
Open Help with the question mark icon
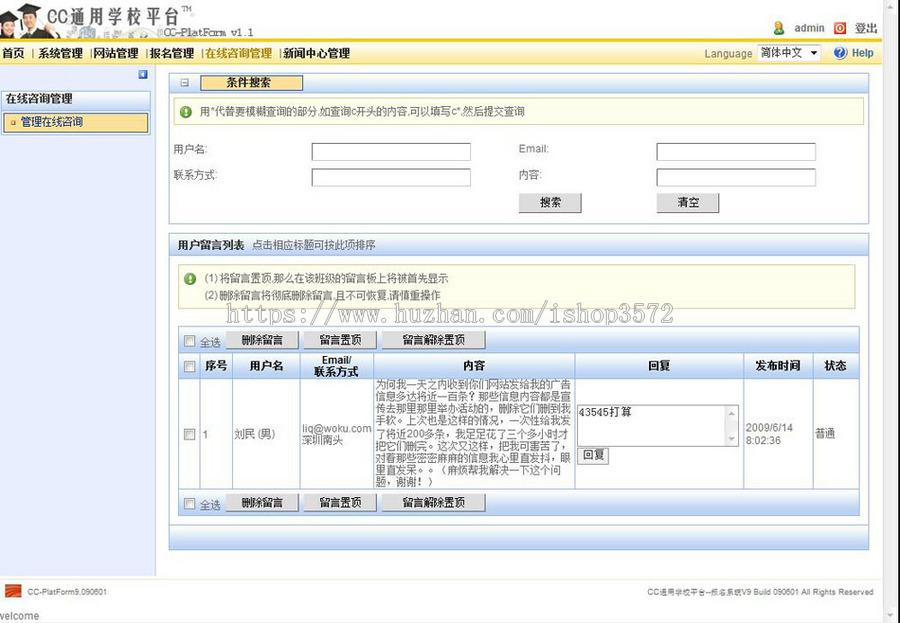coord(838,53)
